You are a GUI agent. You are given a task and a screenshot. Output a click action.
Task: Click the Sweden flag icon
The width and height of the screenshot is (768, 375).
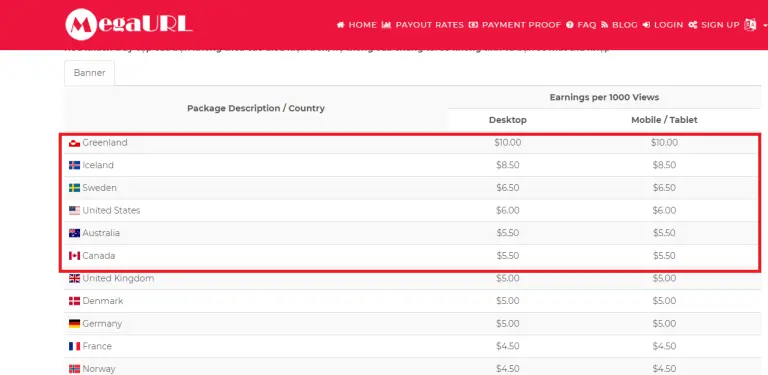74,188
